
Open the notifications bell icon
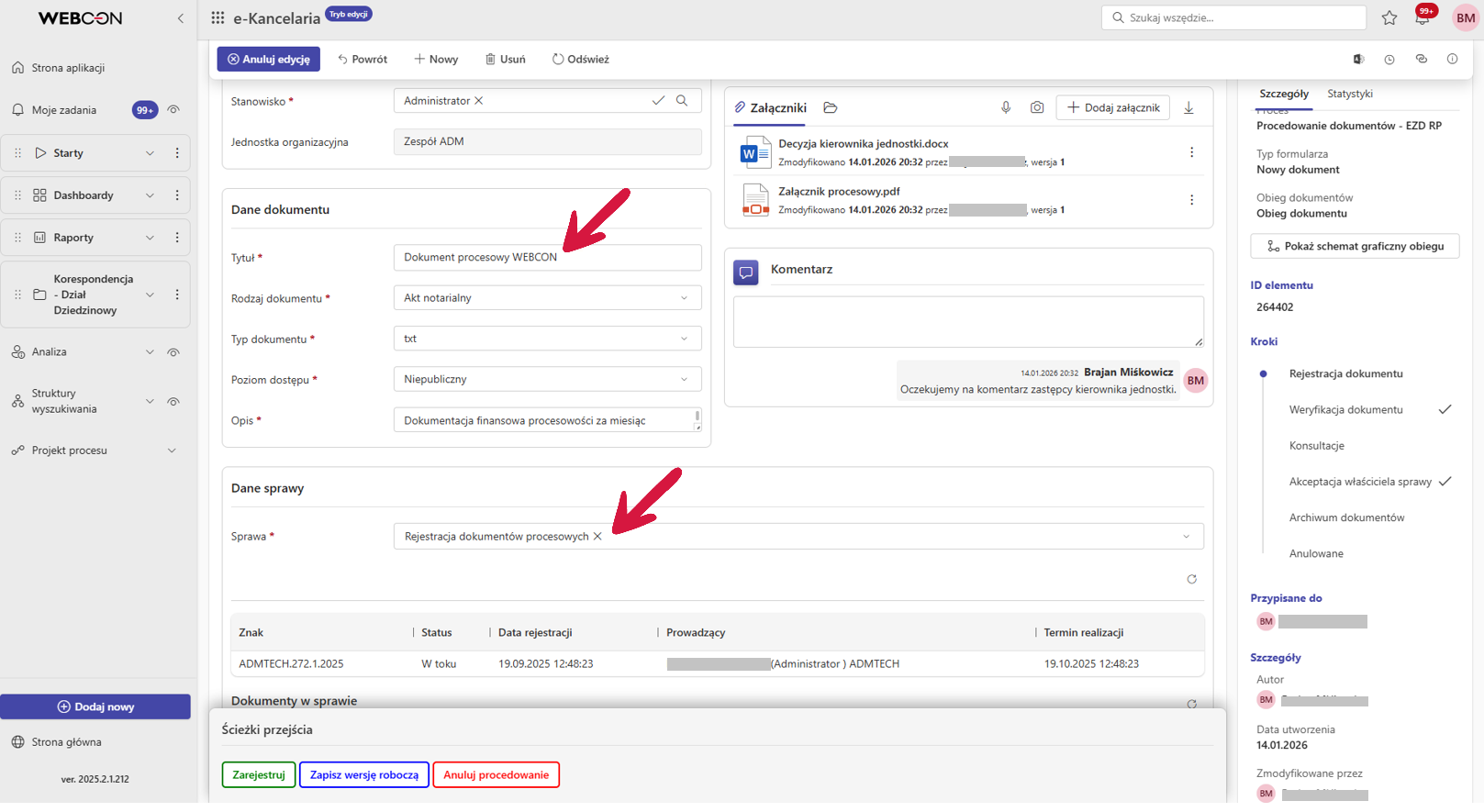(1423, 18)
